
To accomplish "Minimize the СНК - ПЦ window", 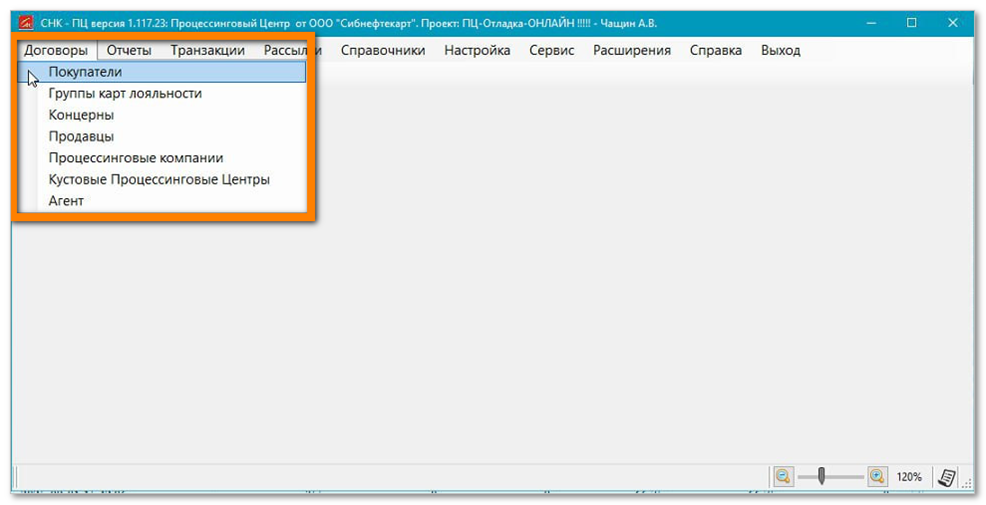I will [871, 23].
